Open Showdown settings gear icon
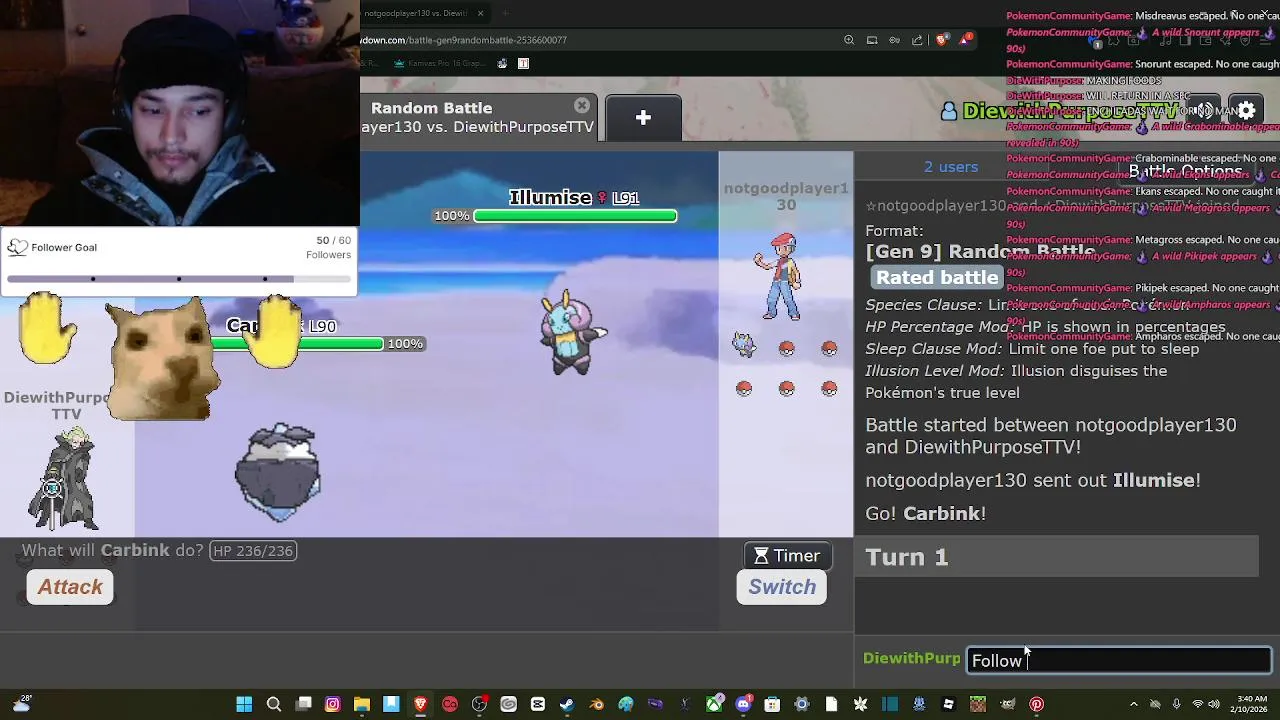 point(1246,111)
